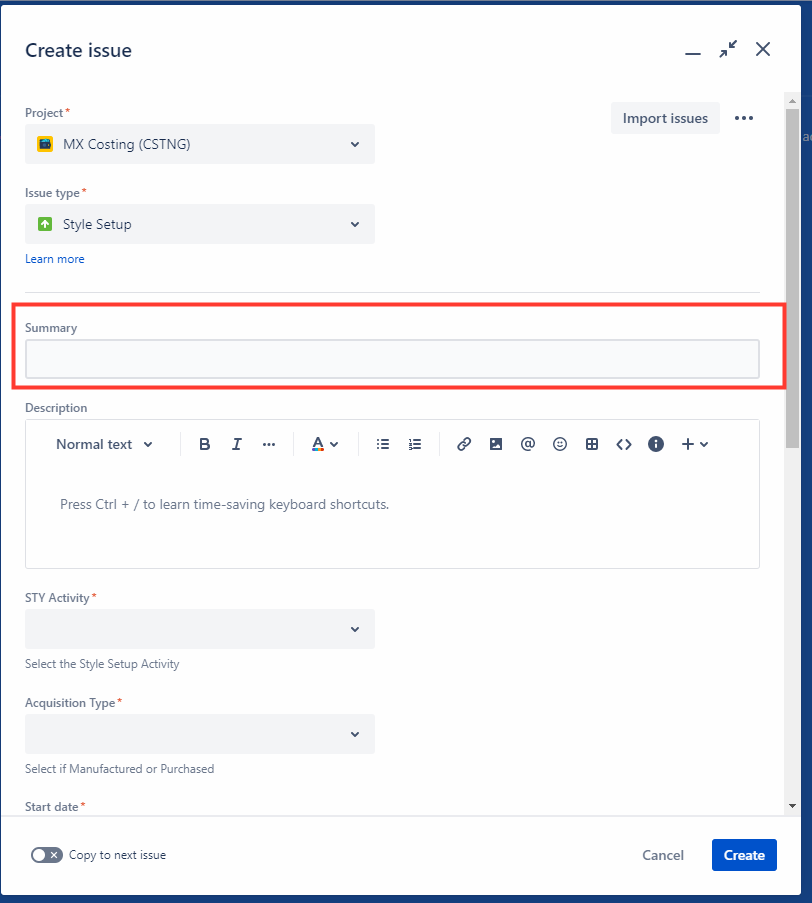Click inside the Summary input field

pyautogui.click(x=392, y=359)
